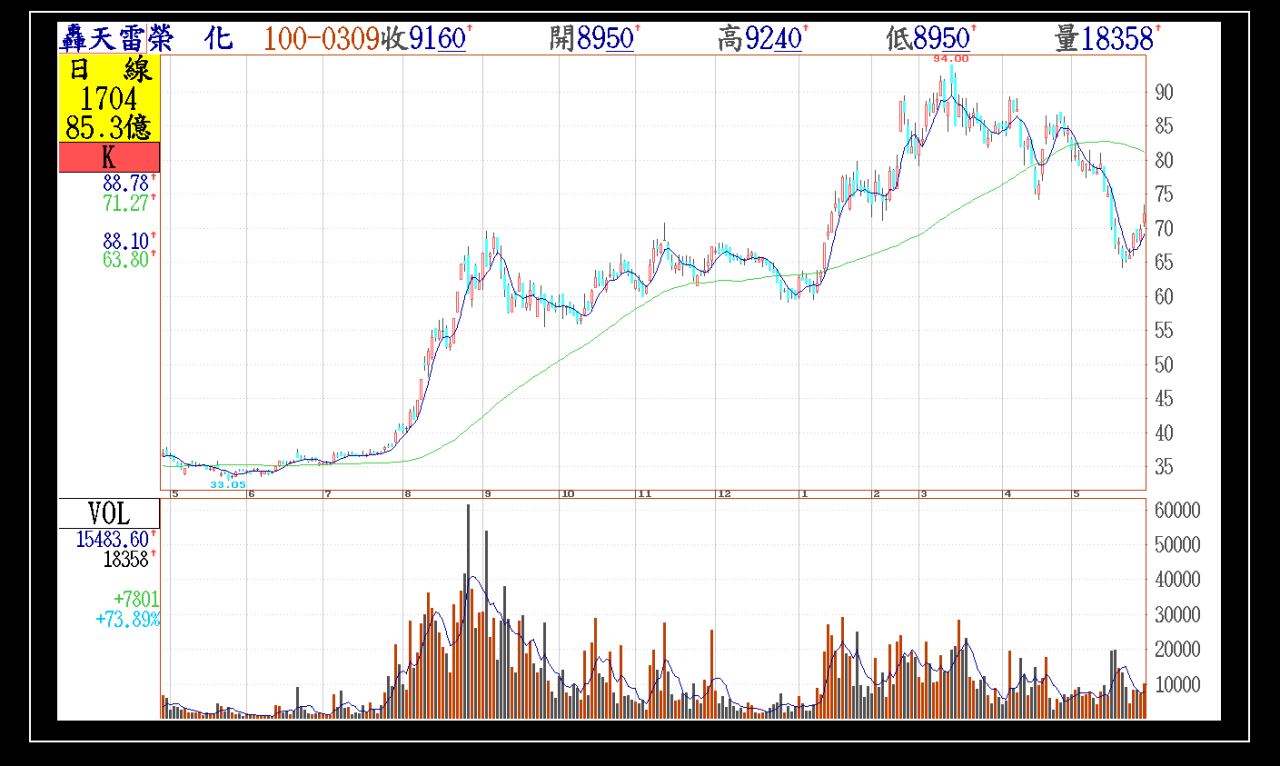This screenshot has width=1280, height=766.
Task: Select the red K indicator label
Action: point(109,157)
